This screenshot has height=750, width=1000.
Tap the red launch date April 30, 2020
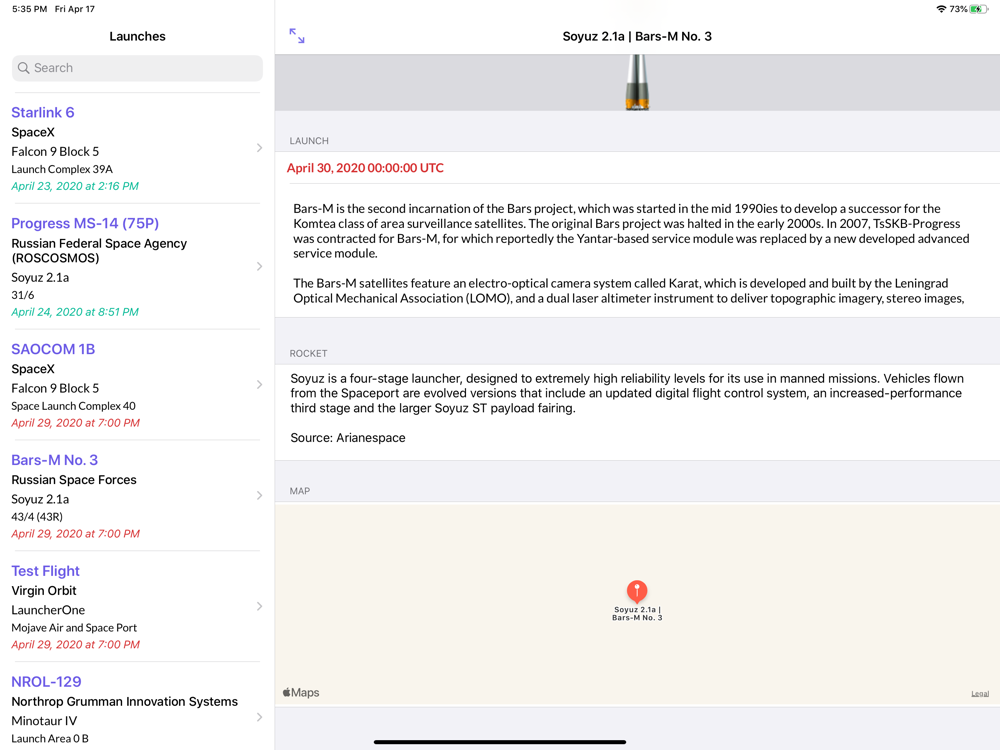tap(365, 168)
